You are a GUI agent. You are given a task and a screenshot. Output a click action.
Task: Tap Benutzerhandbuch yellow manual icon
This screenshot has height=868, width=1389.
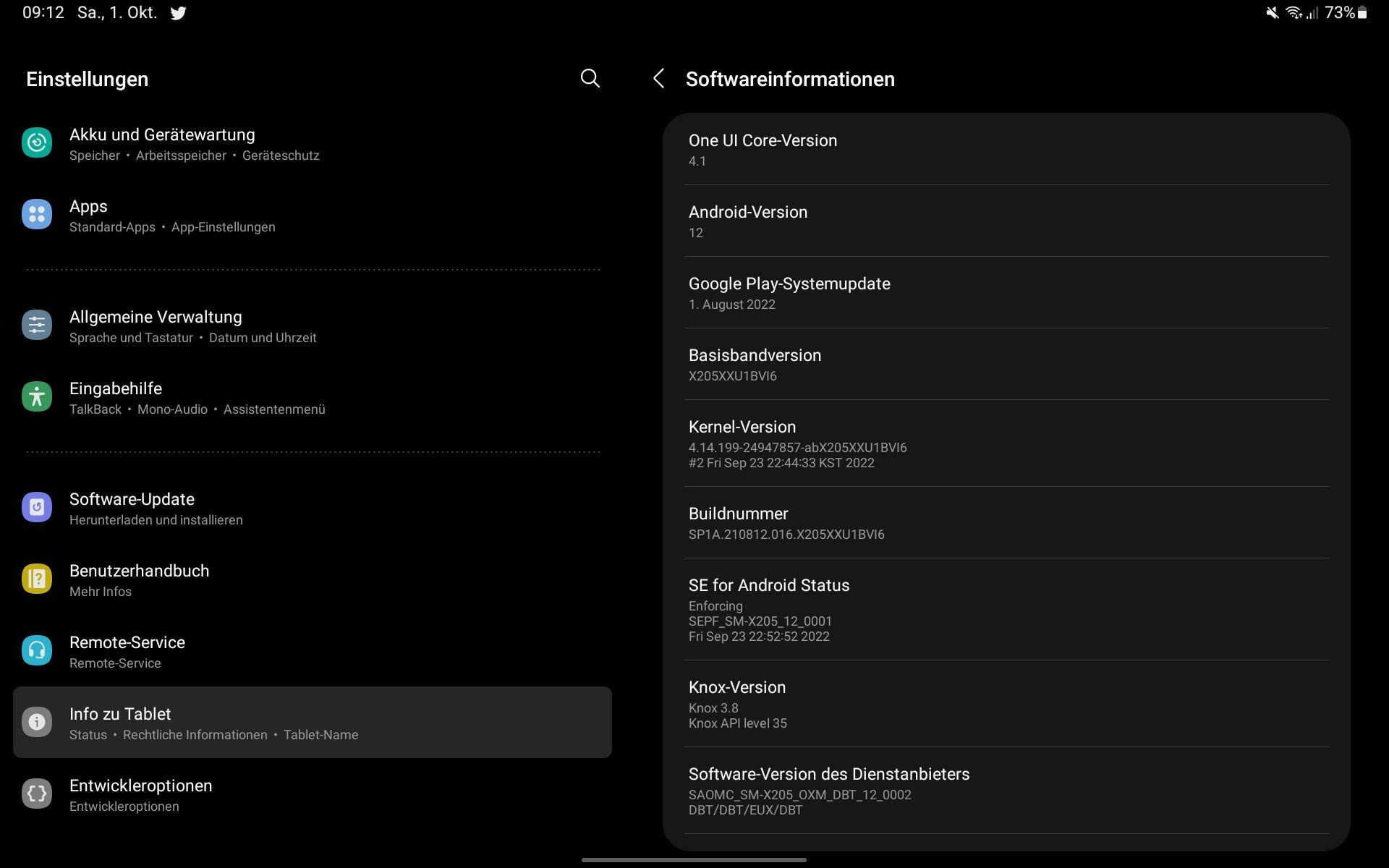37,579
